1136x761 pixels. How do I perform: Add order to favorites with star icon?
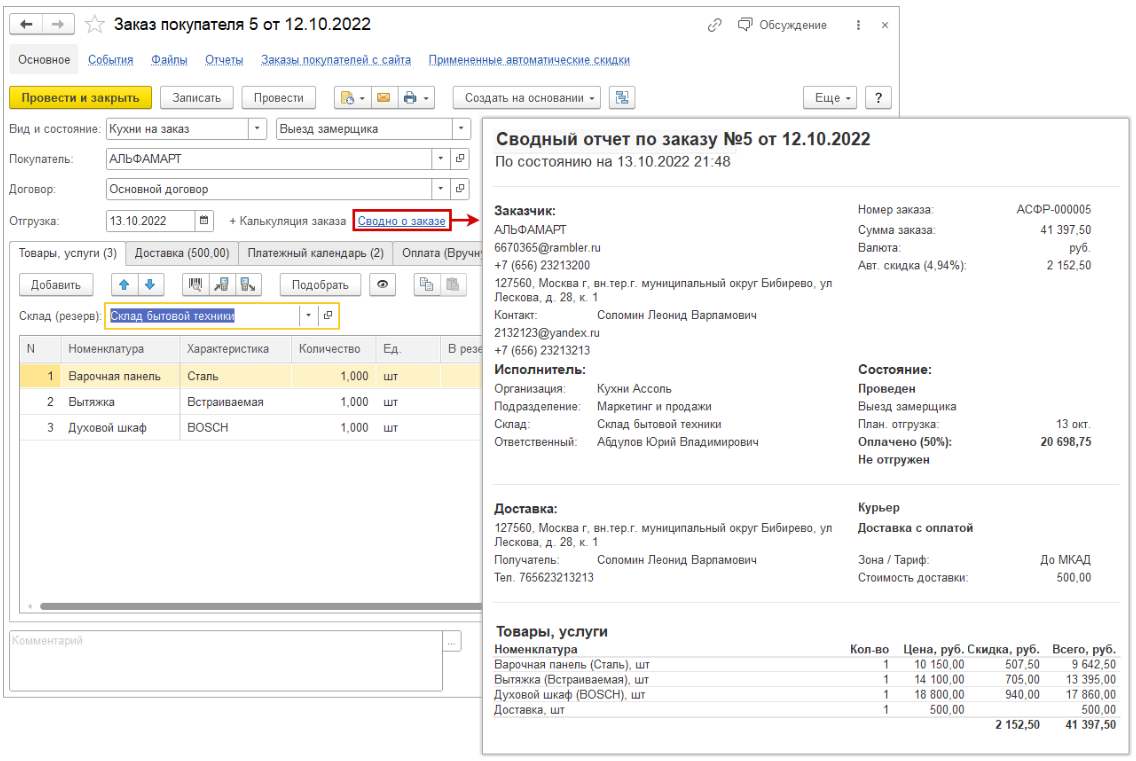[94, 25]
